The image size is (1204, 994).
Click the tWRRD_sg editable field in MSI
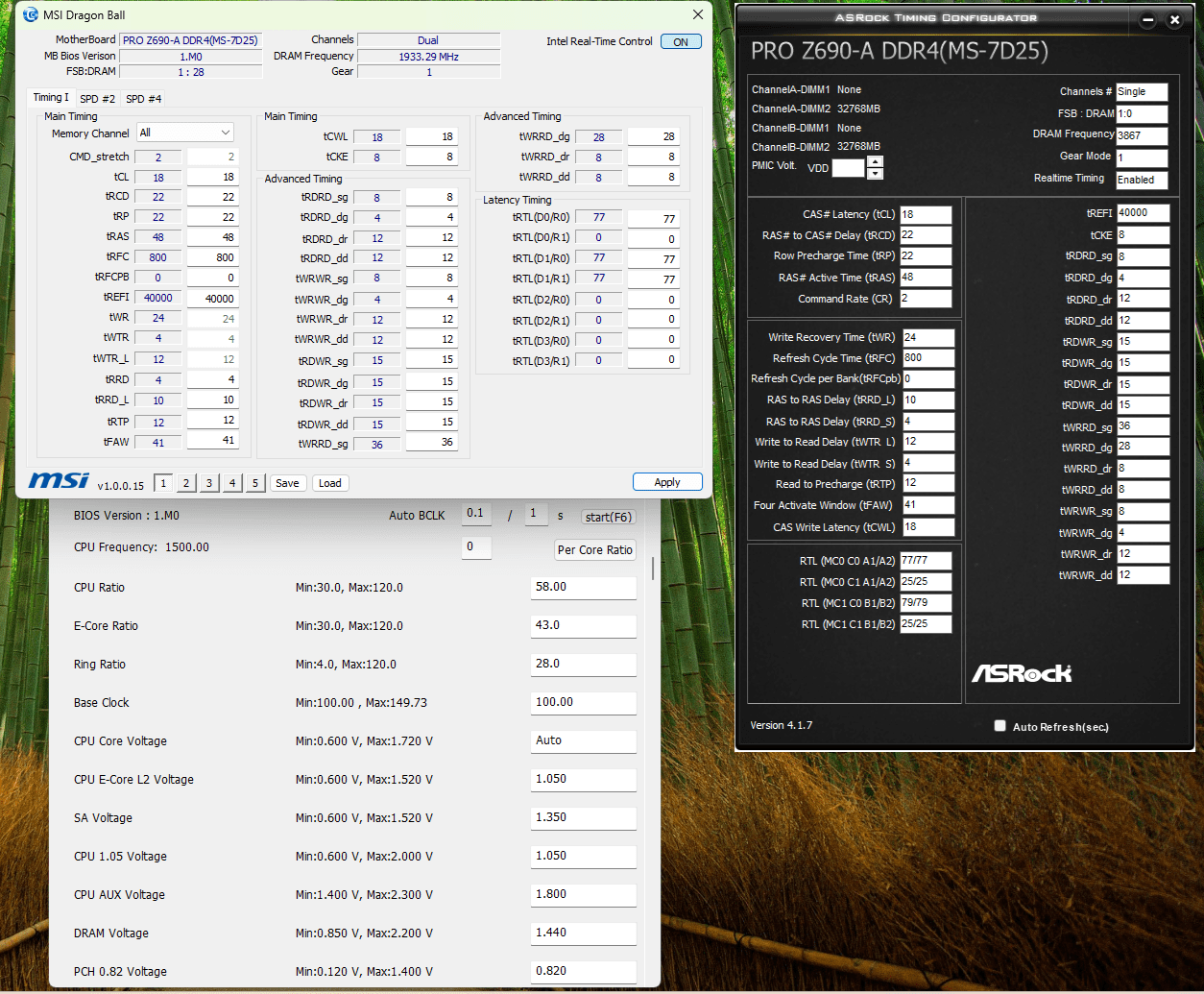(x=432, y=443)
